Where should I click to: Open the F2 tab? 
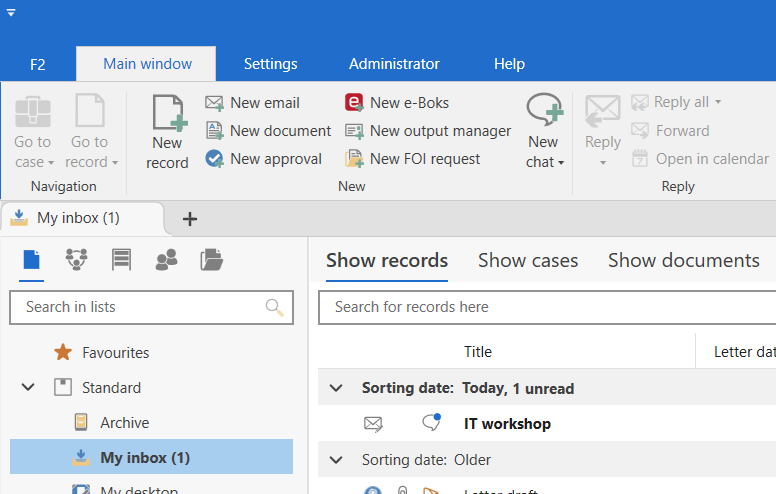(38, 64)
